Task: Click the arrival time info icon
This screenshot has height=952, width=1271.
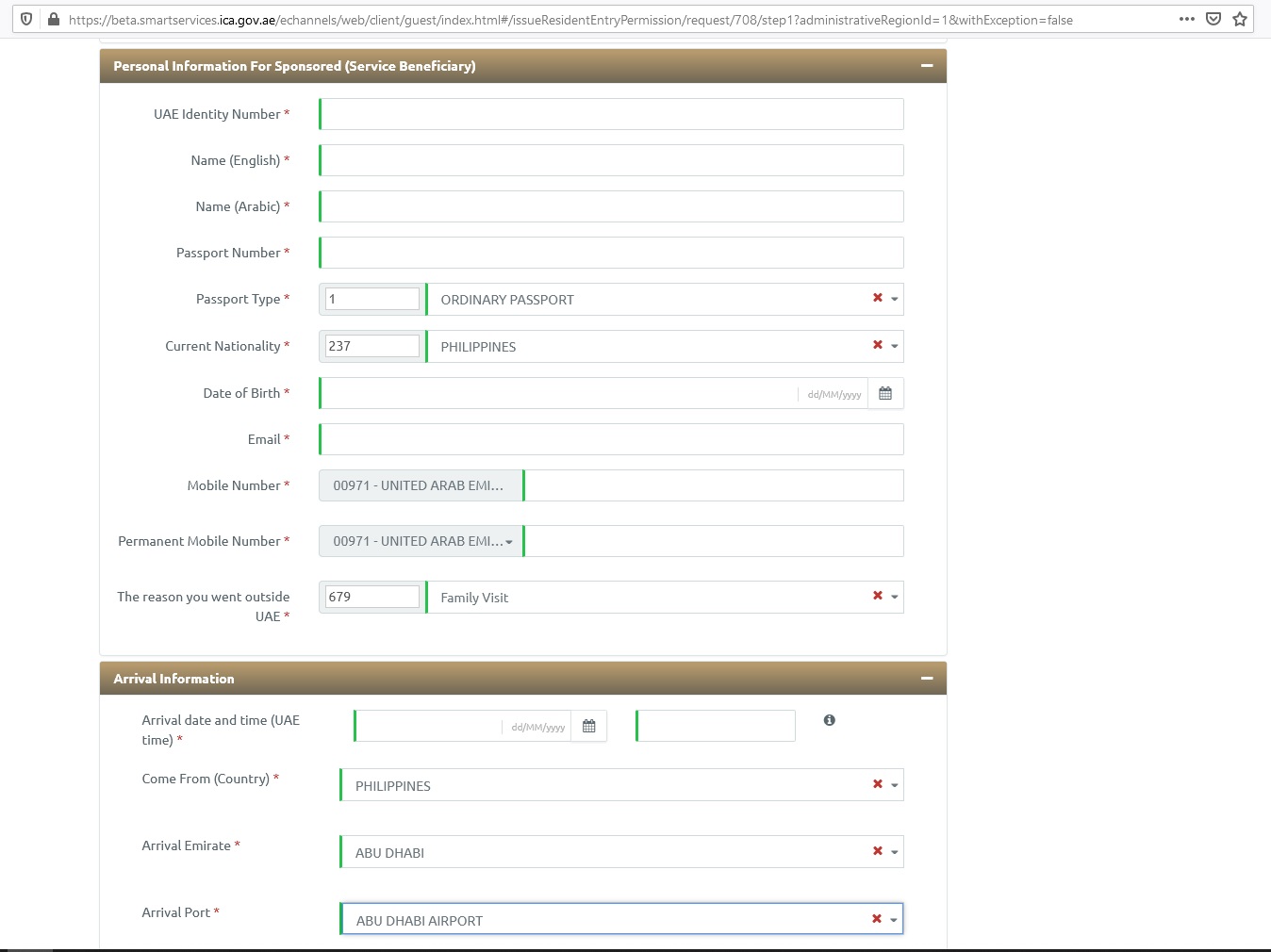Action: tap(829, 720)
